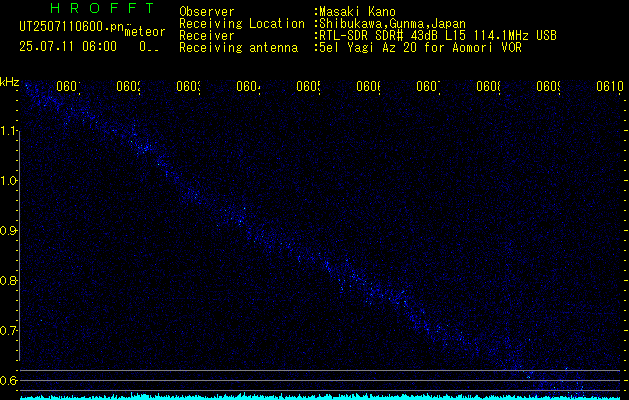Image resolution: width=629 pixels, height=400 pixels.
Task: Click the RTL-SDR receiver description line
Action: tap(438, 36)
